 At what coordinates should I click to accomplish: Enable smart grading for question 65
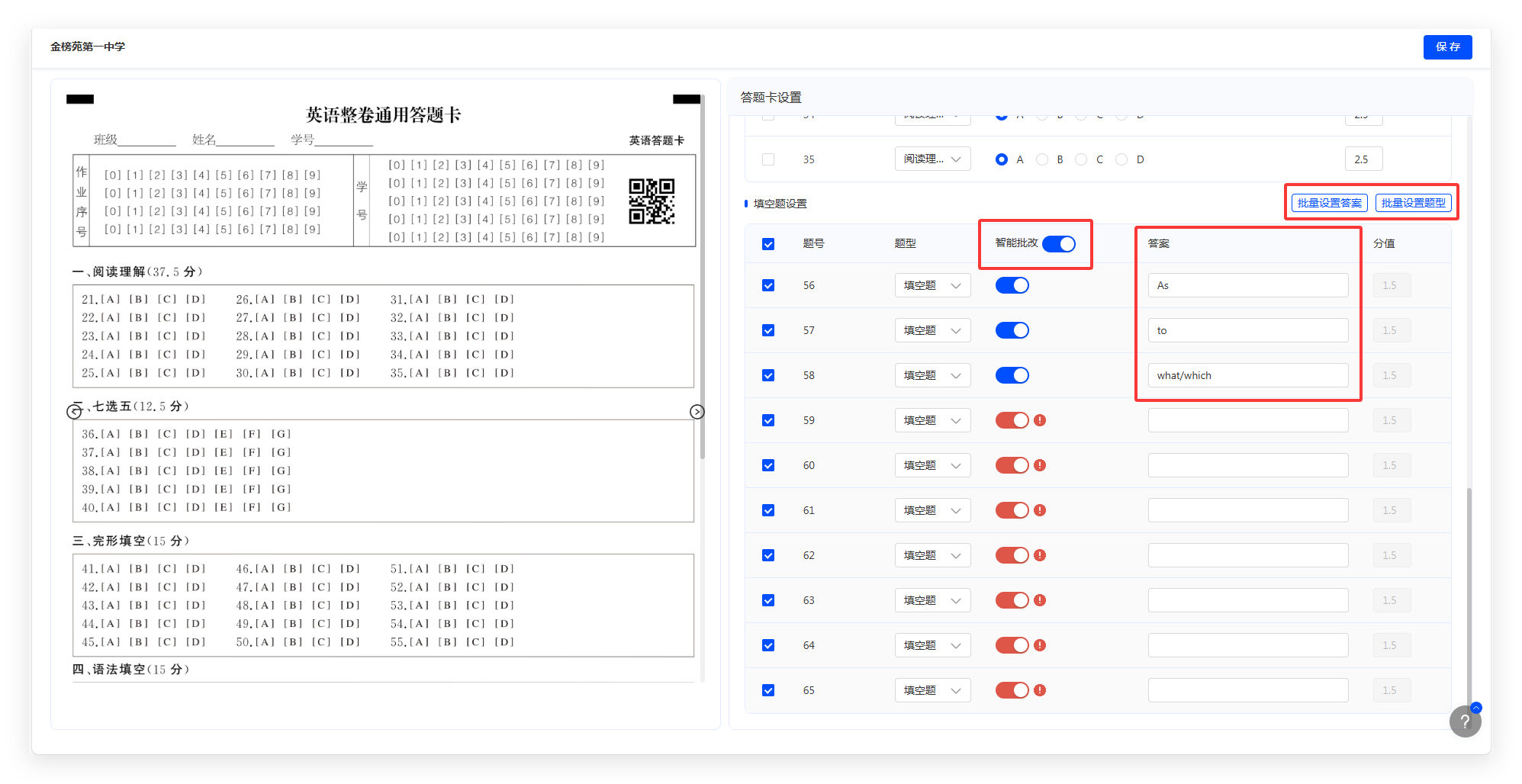point(1012,690)
